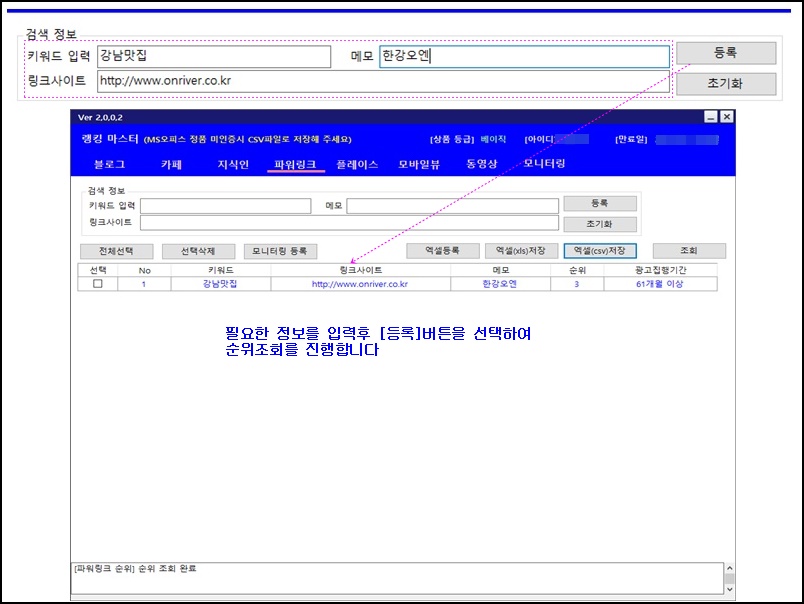Run the rank lookup with 조회 button
Screen dimensions: 804x604
[x=689, y=251]
